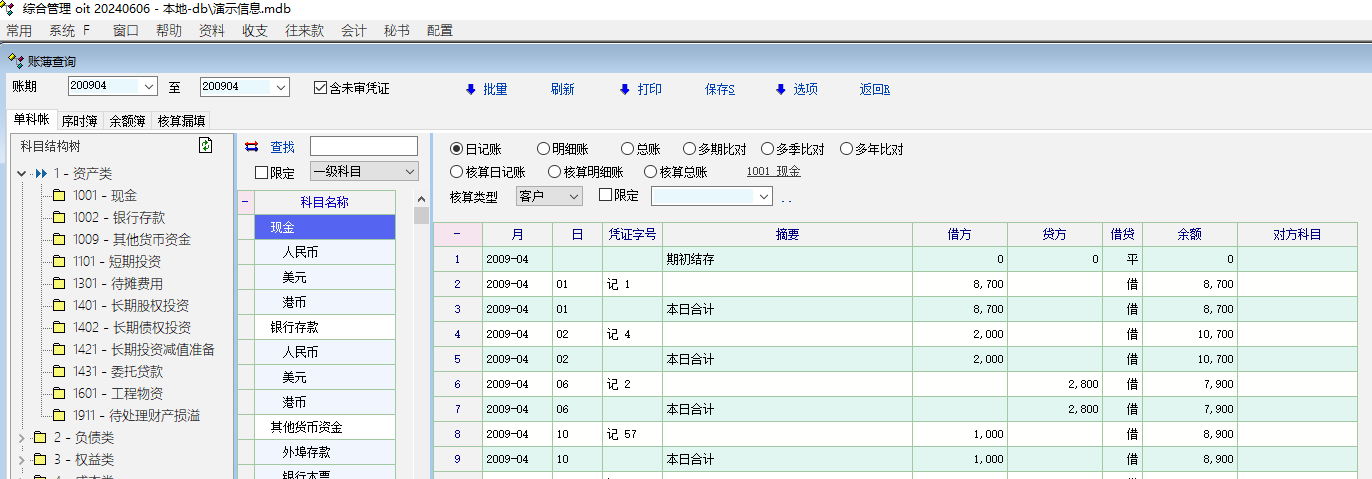Click the 选项 down-arrow icon
Image resolution: width=1372 pixels, height=479 pixels.
tap(780, 89)
